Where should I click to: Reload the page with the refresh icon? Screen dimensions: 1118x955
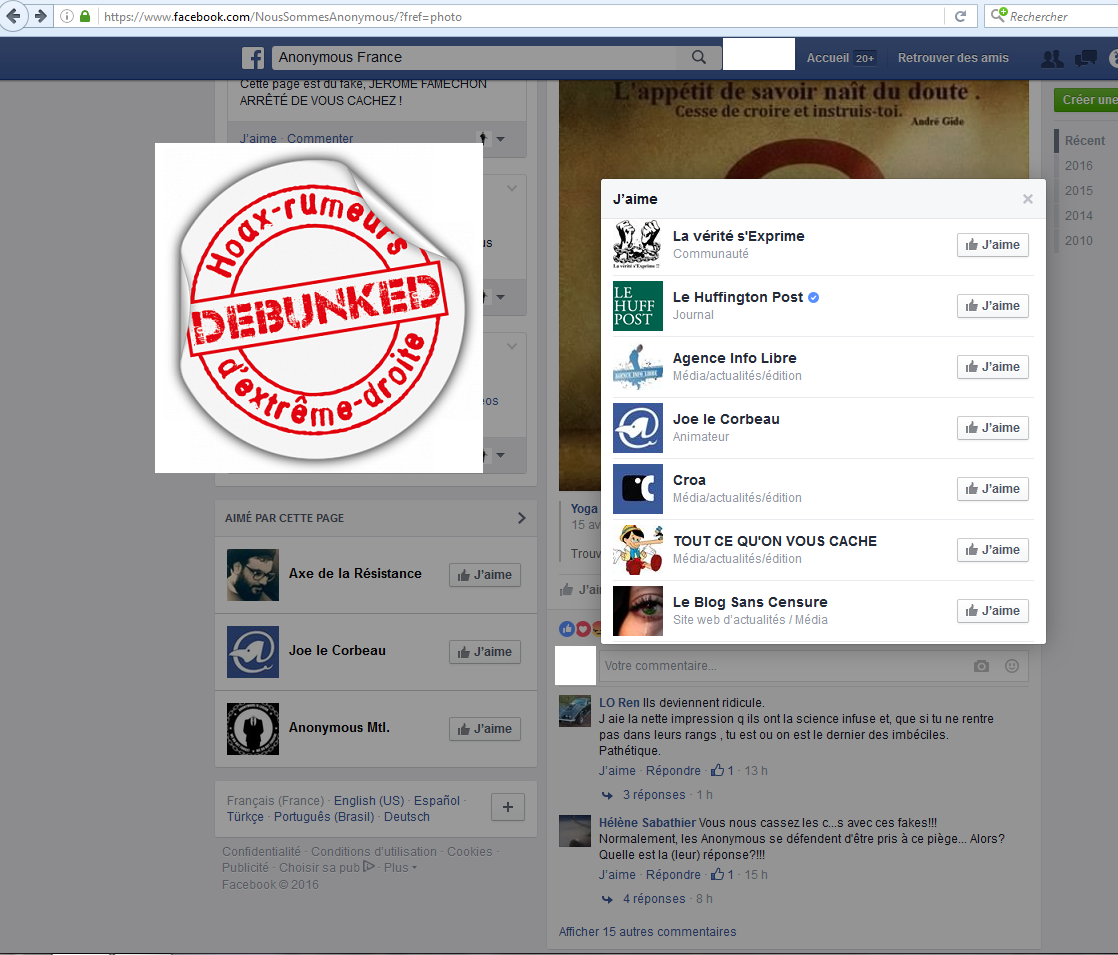960,16
